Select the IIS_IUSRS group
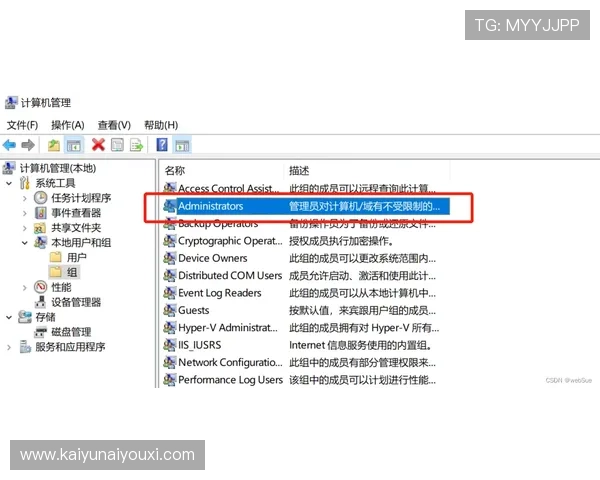 (x=199, y=345)
